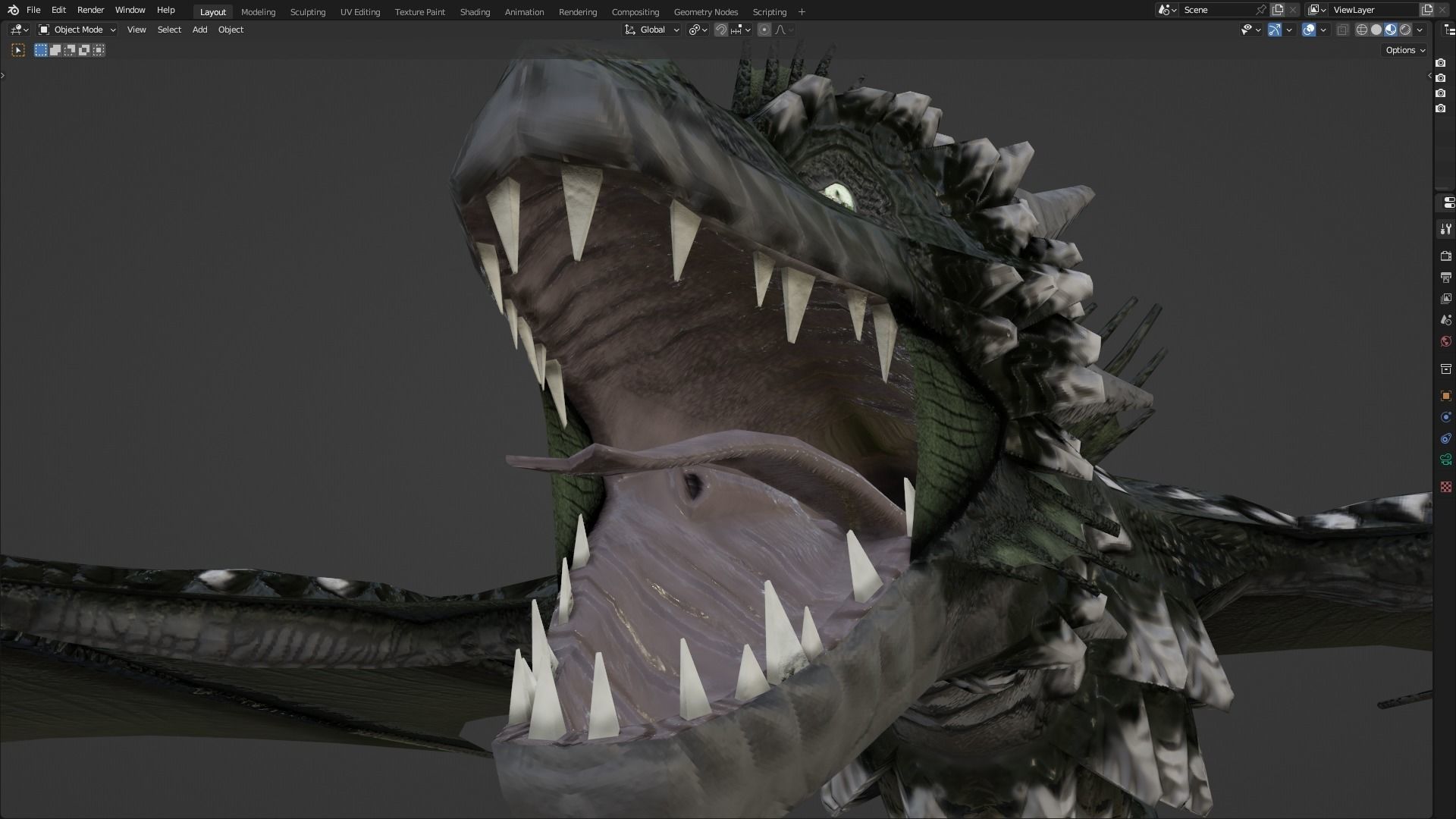
Task: Open the Scene properties tab
Action: point(1446,320)
